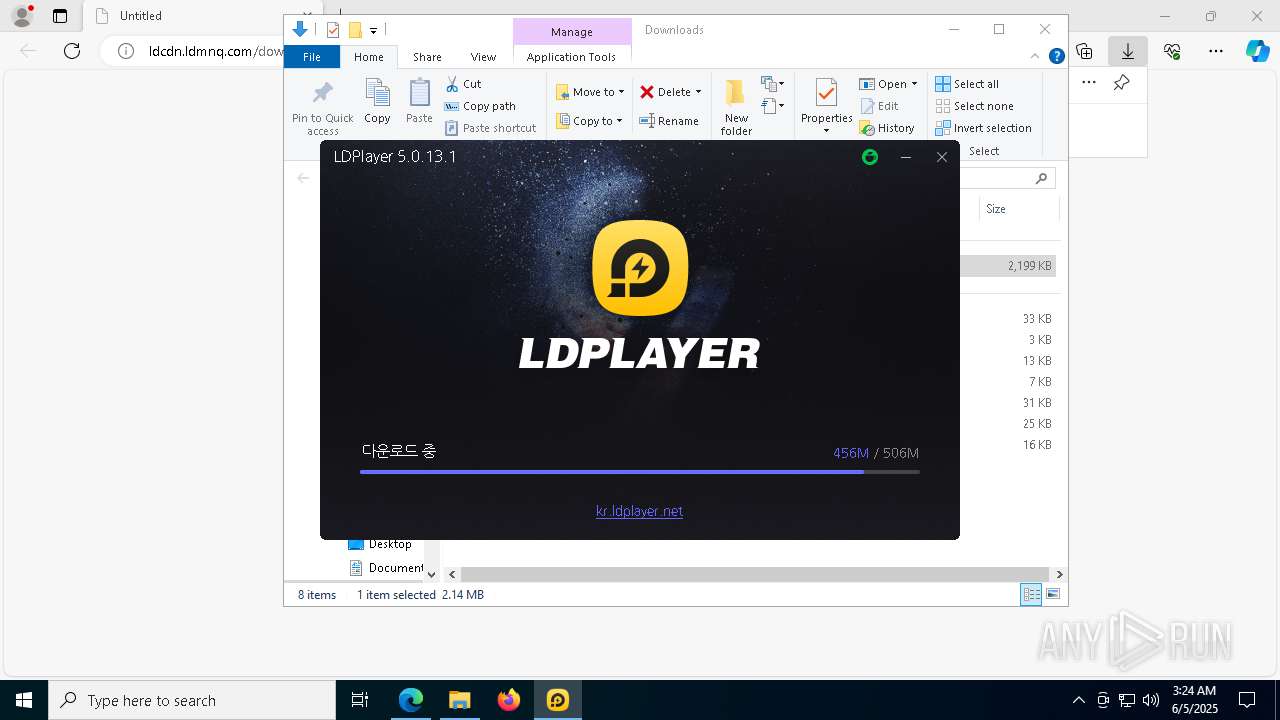1280x720 pixels.
Task: Open the notification center icon
Action: pyautogui.click(x=1247, y=700)
